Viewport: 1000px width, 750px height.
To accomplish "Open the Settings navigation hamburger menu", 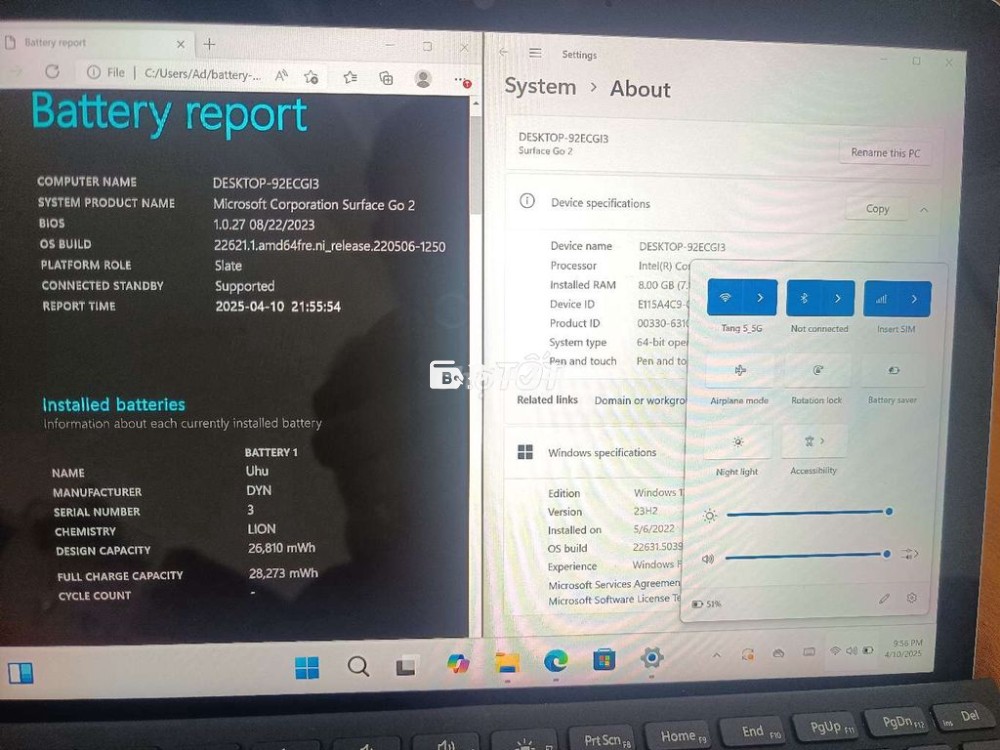I will tap(535, 53).
